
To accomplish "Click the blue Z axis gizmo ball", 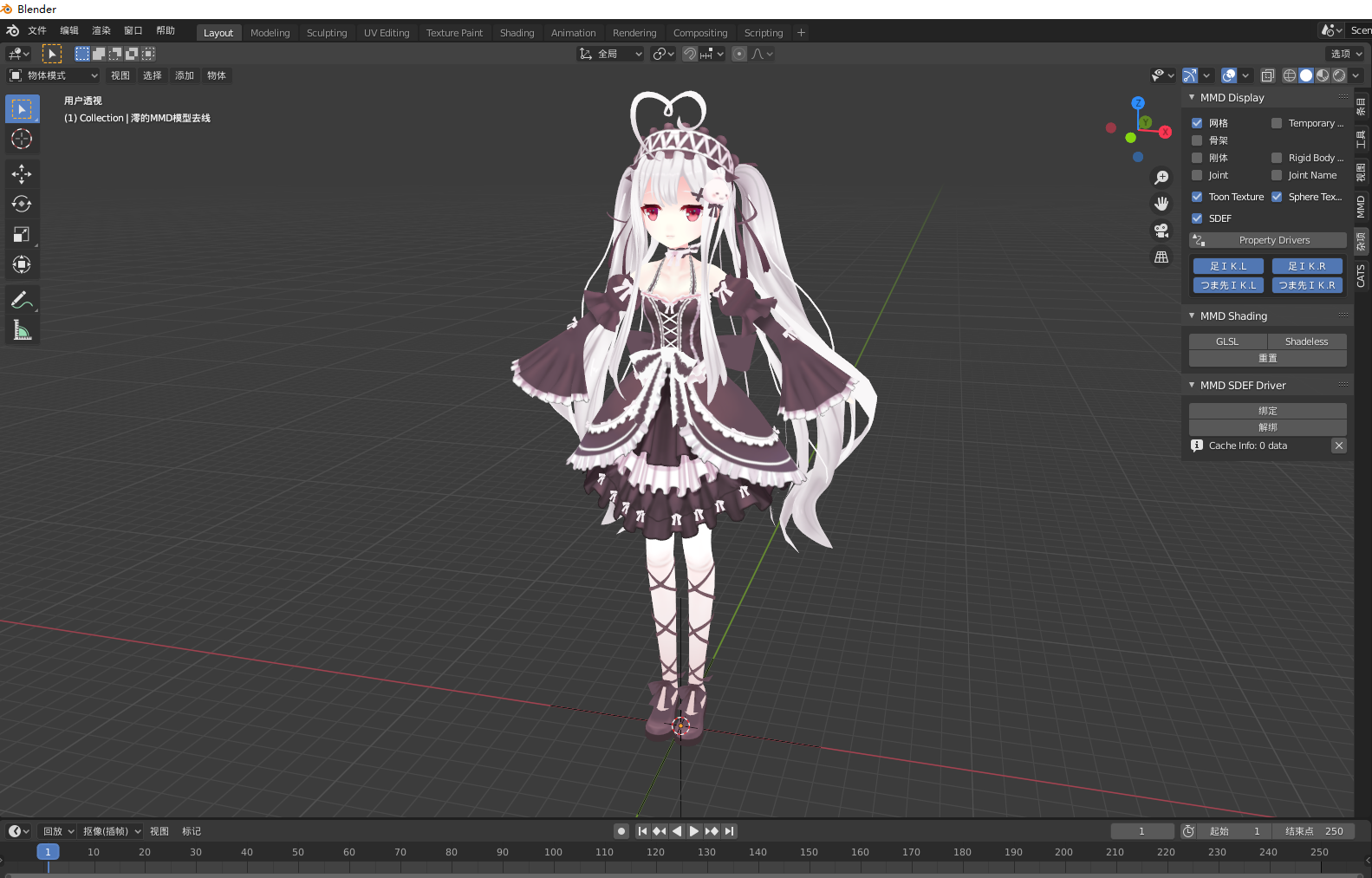I will click(1138, 103).
